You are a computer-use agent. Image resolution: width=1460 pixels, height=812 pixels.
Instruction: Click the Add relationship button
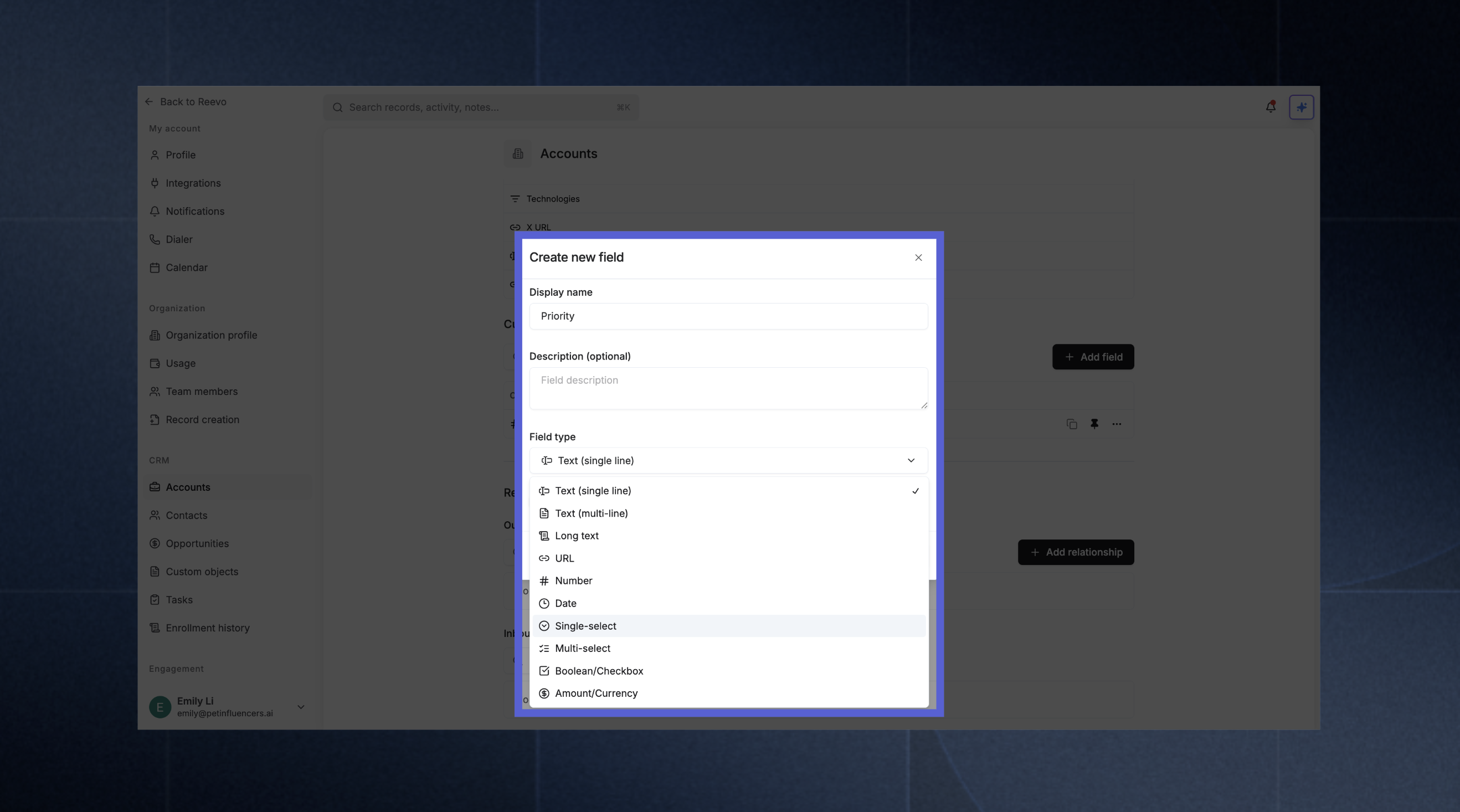tap(1075, 552)
